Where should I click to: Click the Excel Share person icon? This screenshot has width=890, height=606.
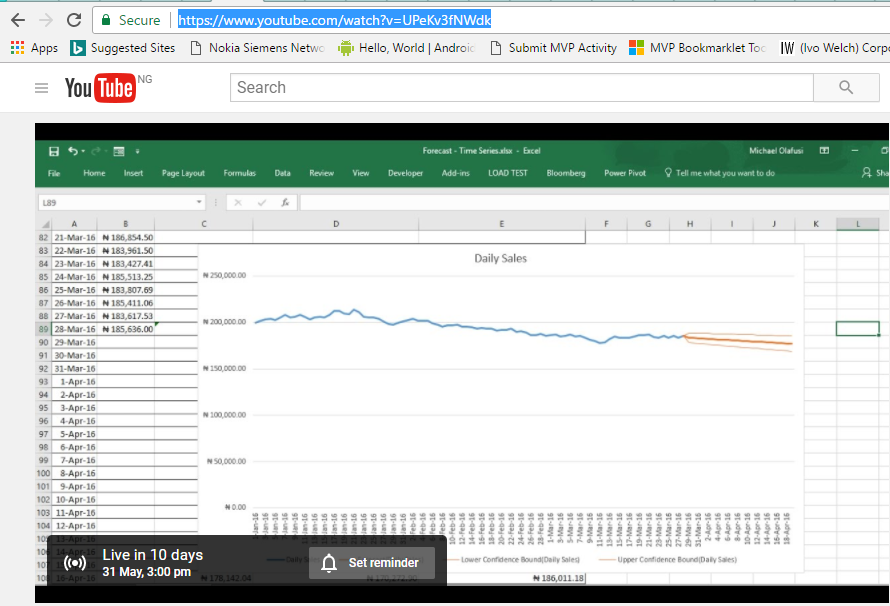click(x=866, y=172)
